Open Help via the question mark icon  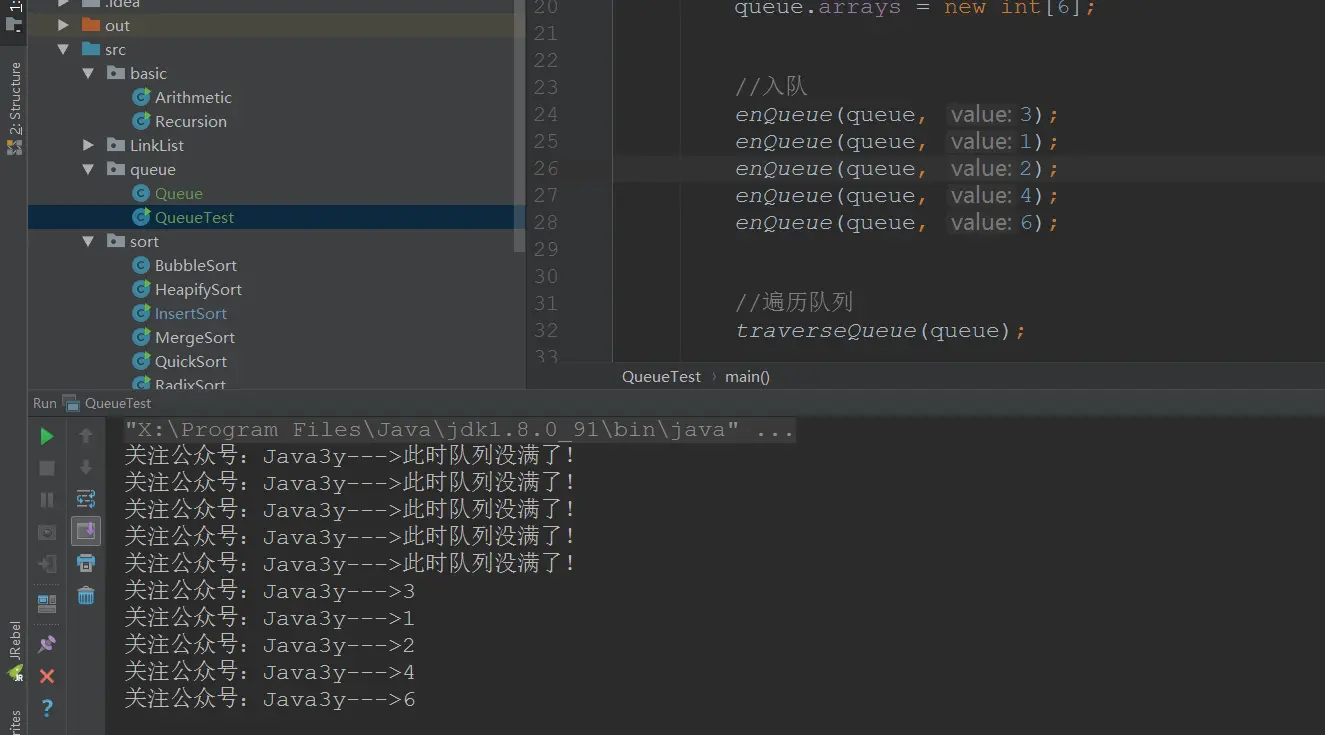(x=47, y=708)
